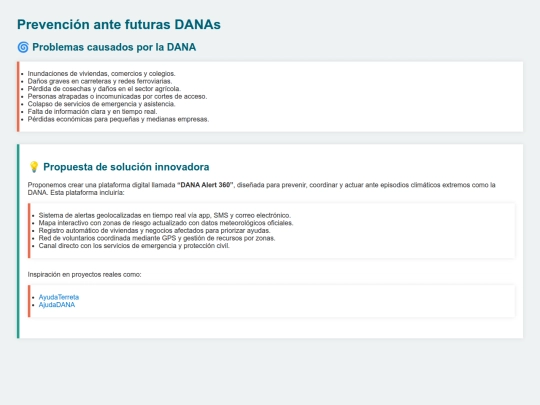Click the item 'Registro automático de viviendas y negocios'
The width and height of the screenshot is (540, 405).
click(155, 230)
